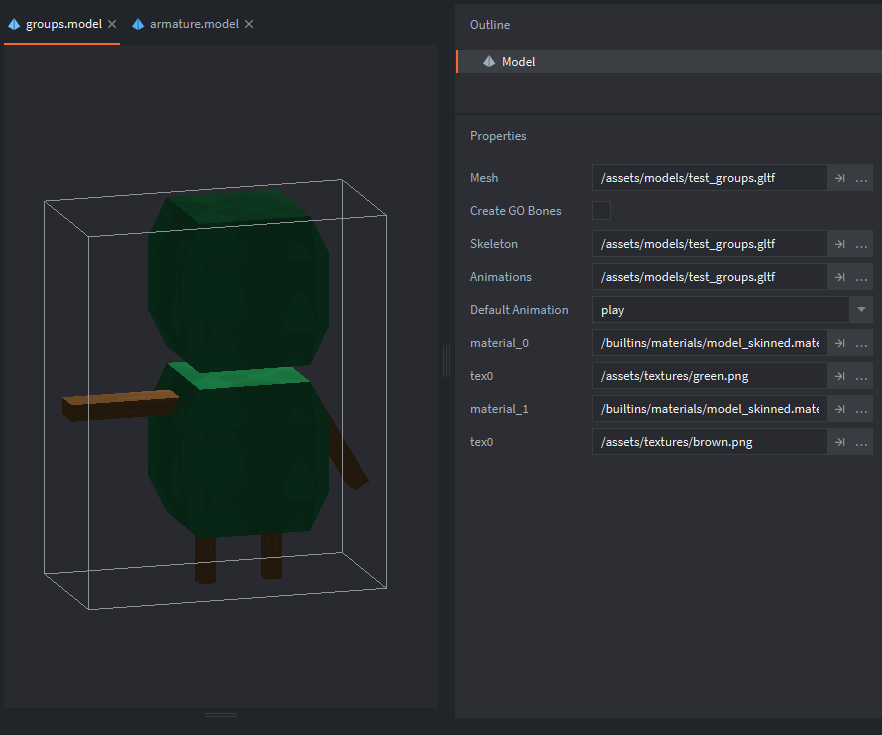
Task: Click the go-to-resource arrow for Mesh
Action: 839,178
